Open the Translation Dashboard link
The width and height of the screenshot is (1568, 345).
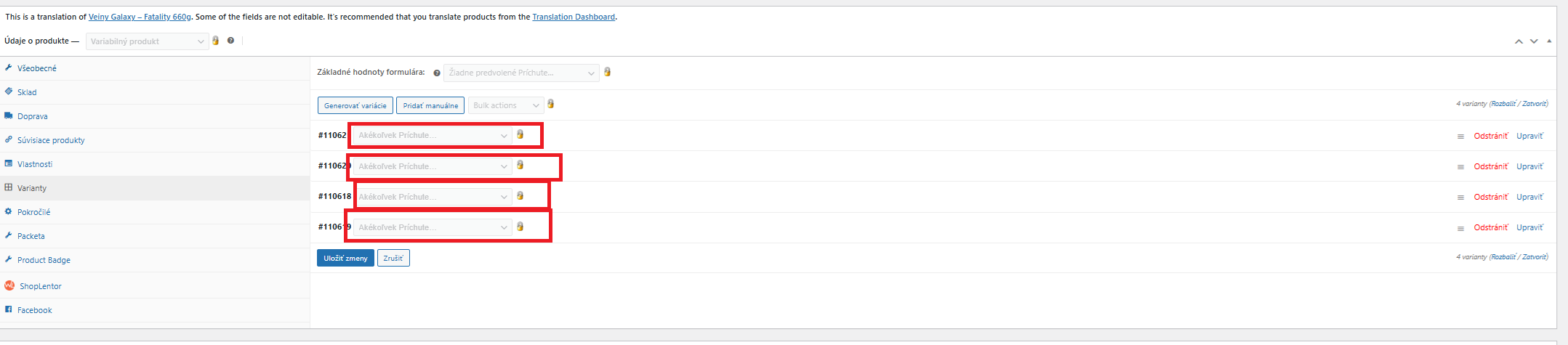click(x=574, y=17)
